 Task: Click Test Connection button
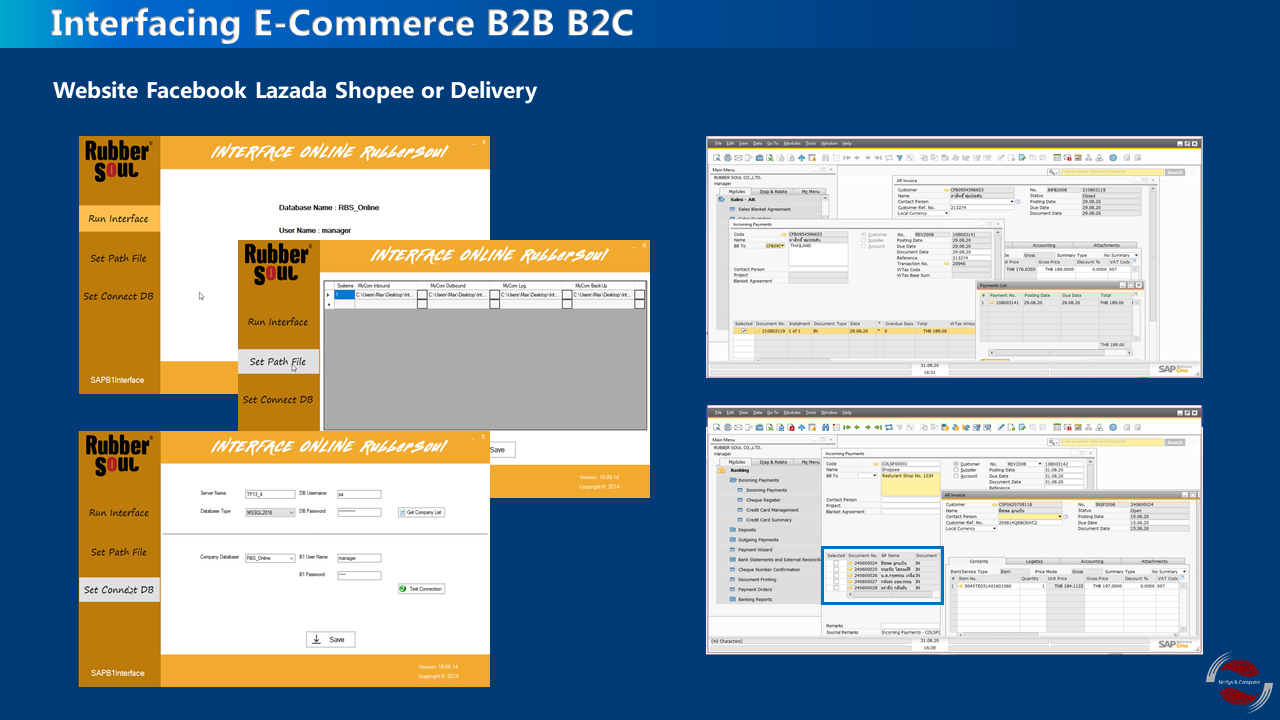point(421,589)
